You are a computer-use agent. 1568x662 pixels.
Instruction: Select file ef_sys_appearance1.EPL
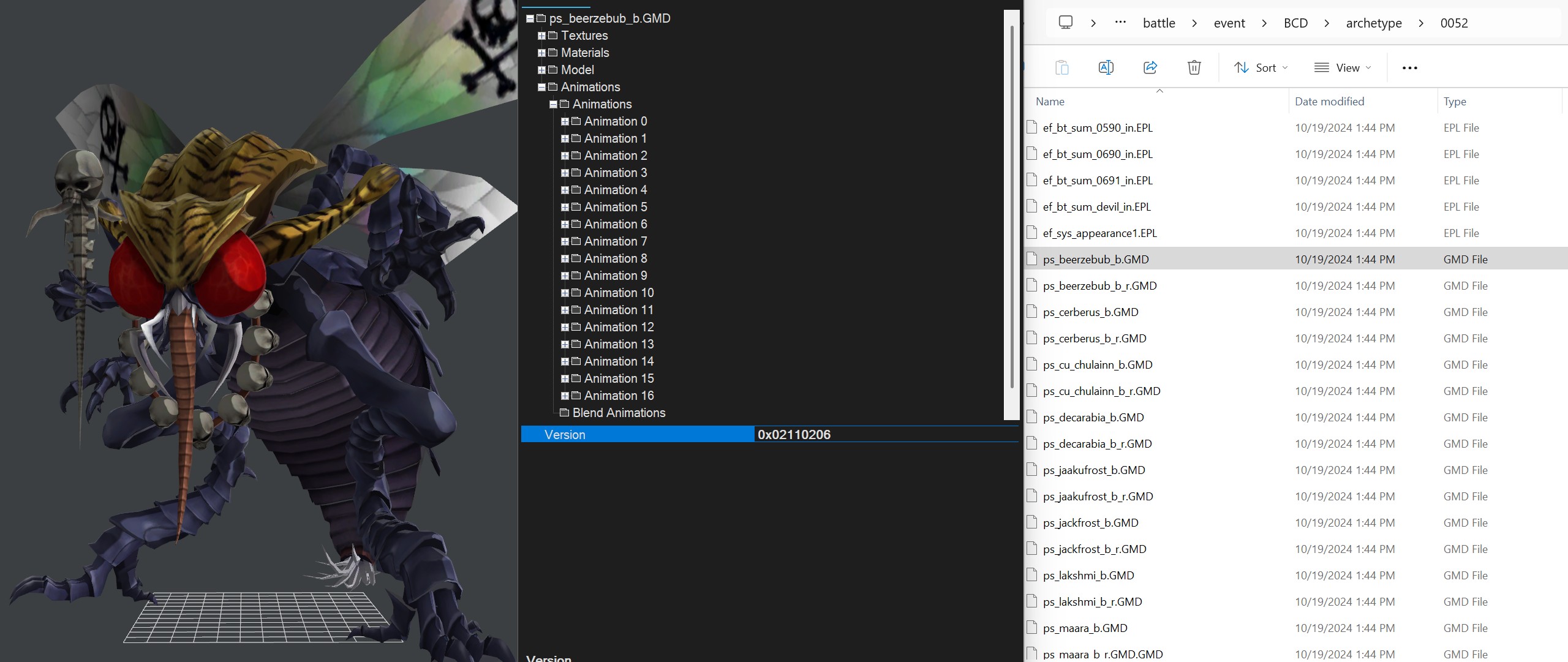[1099, 233]
